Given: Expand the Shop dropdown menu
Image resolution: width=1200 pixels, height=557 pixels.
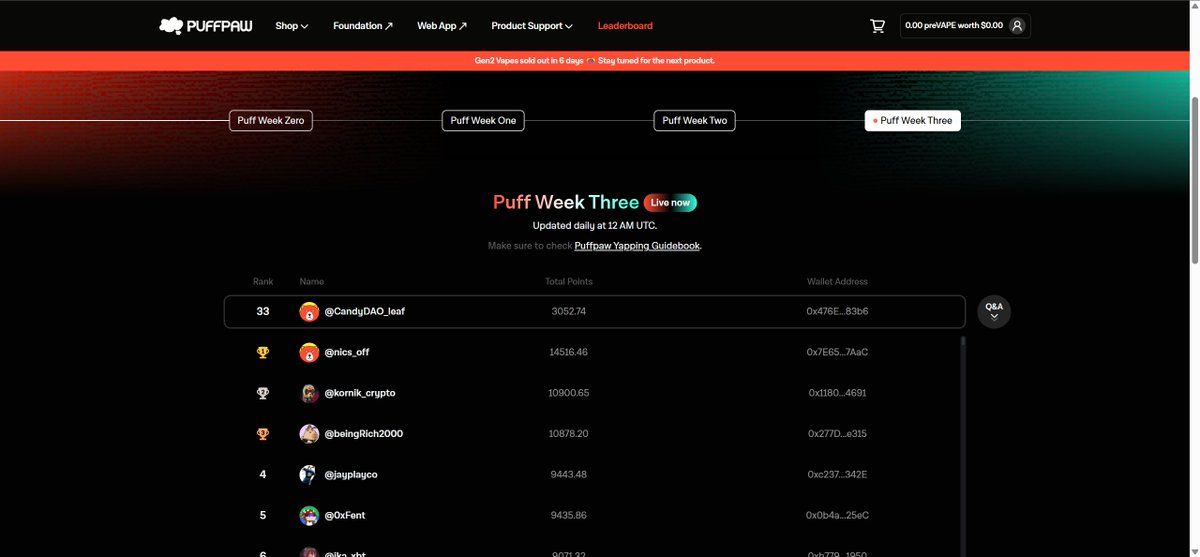Looking at the screenshot, I should tap(292, 26).
